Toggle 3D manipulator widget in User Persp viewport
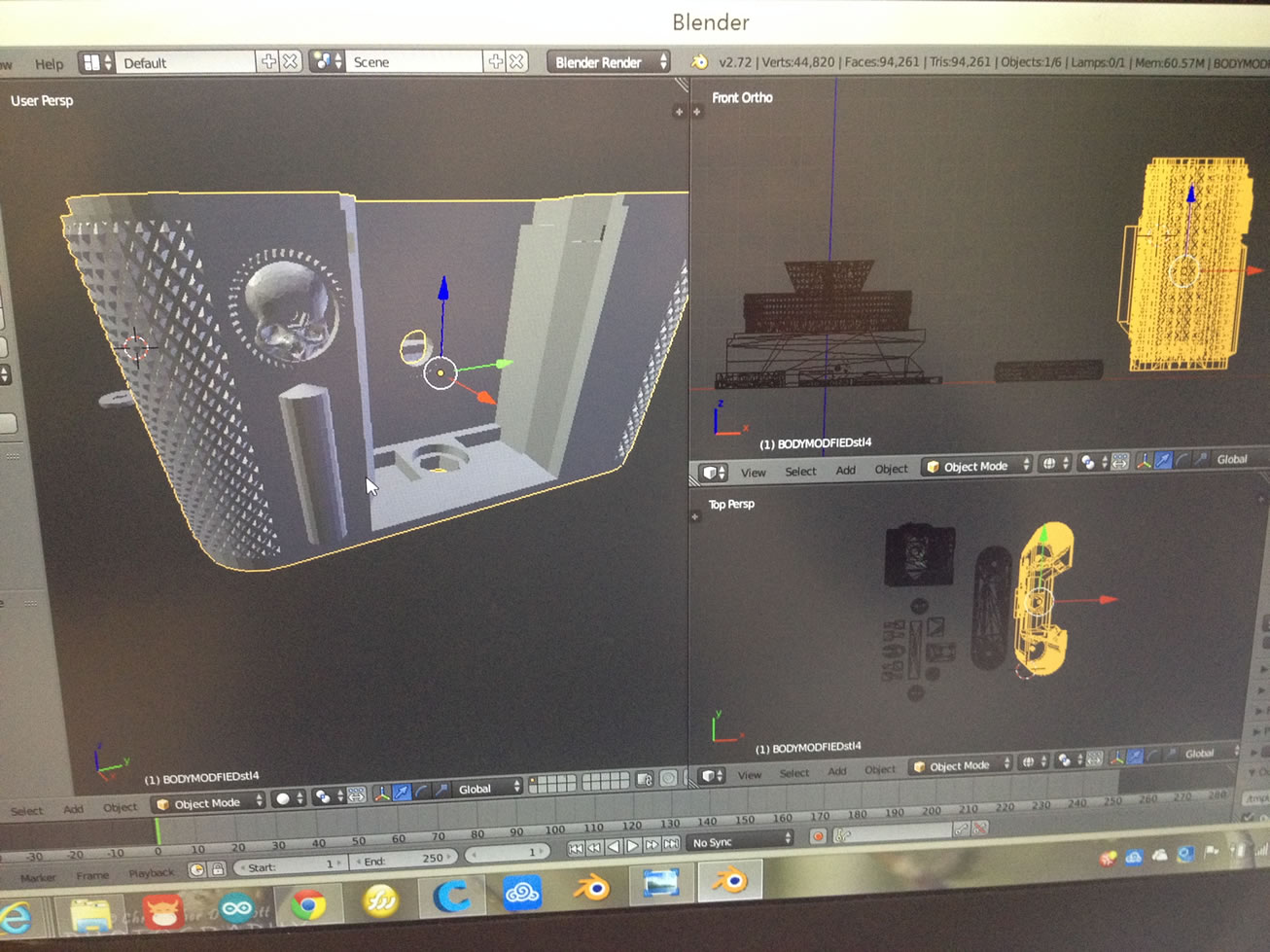 381,793
